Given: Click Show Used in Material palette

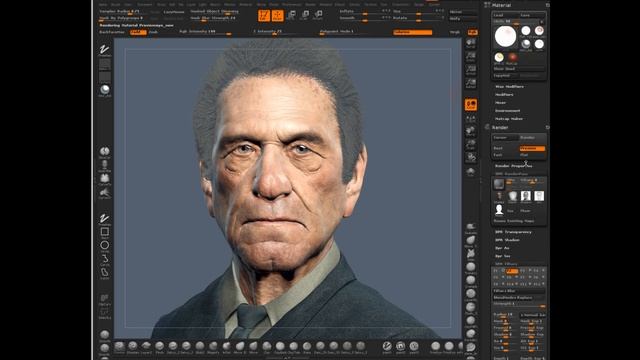Looking at the screenshot, I should (519, 69).
